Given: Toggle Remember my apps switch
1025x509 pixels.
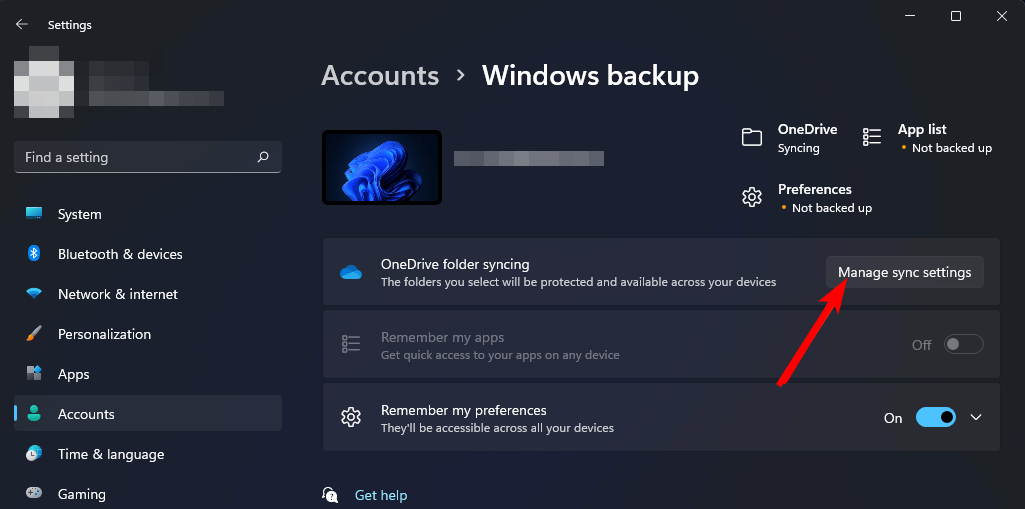Looking at the screenshot, I should 964,344.
